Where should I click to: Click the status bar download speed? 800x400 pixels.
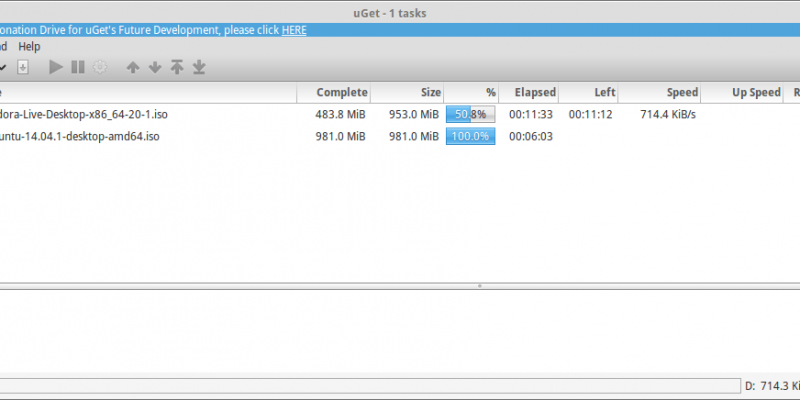click(772, 386)
